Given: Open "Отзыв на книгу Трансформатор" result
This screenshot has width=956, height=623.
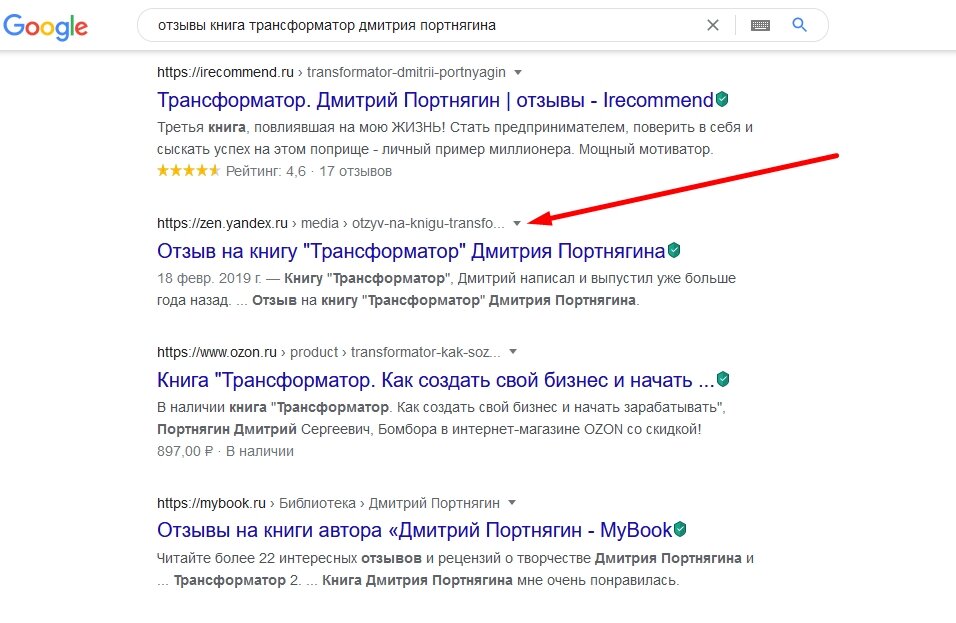Looking at the screenshot, I should click(x=411, y=251).
